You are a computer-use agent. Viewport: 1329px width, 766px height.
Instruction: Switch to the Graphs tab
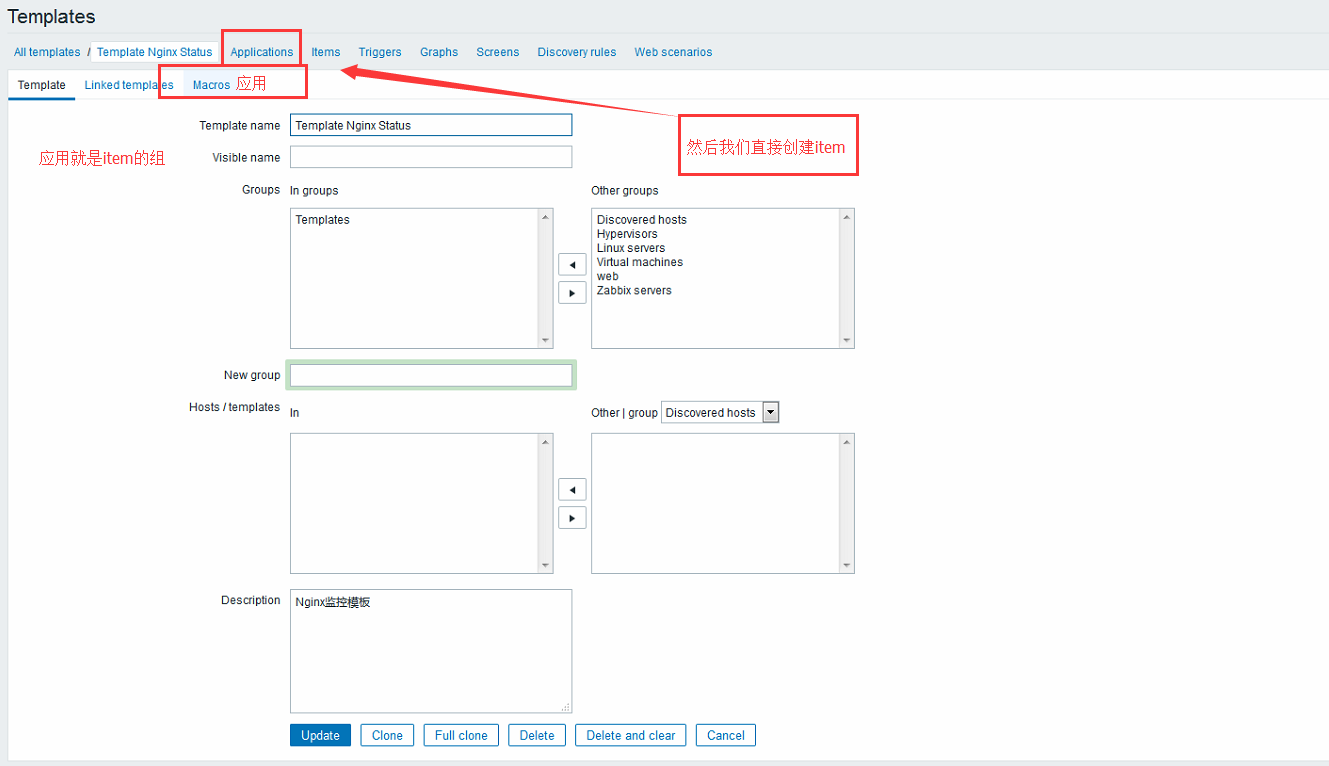439,52
